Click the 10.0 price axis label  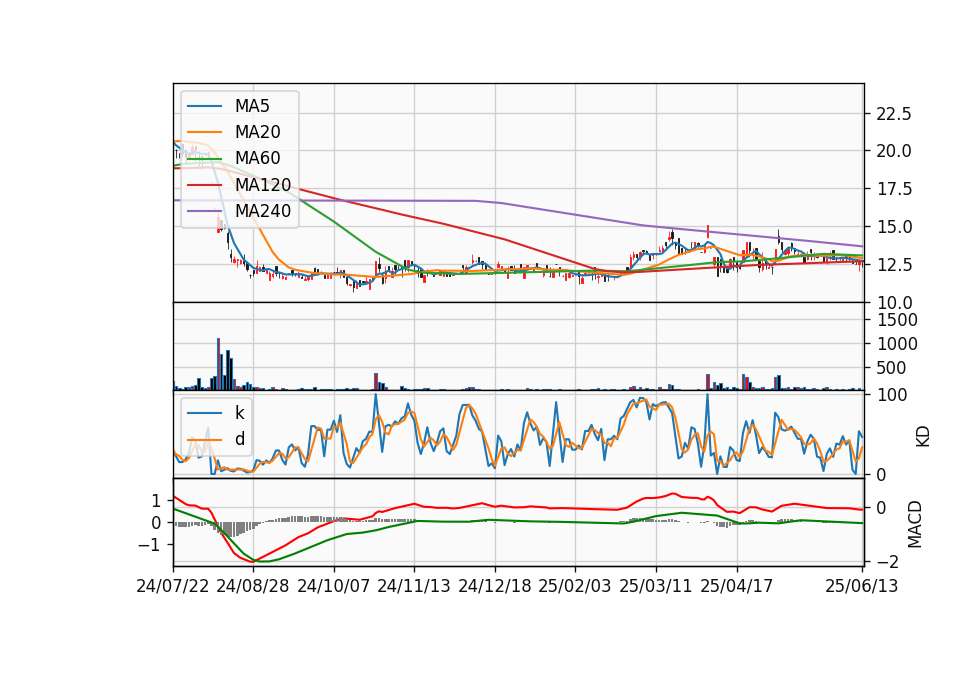point(894,303)
